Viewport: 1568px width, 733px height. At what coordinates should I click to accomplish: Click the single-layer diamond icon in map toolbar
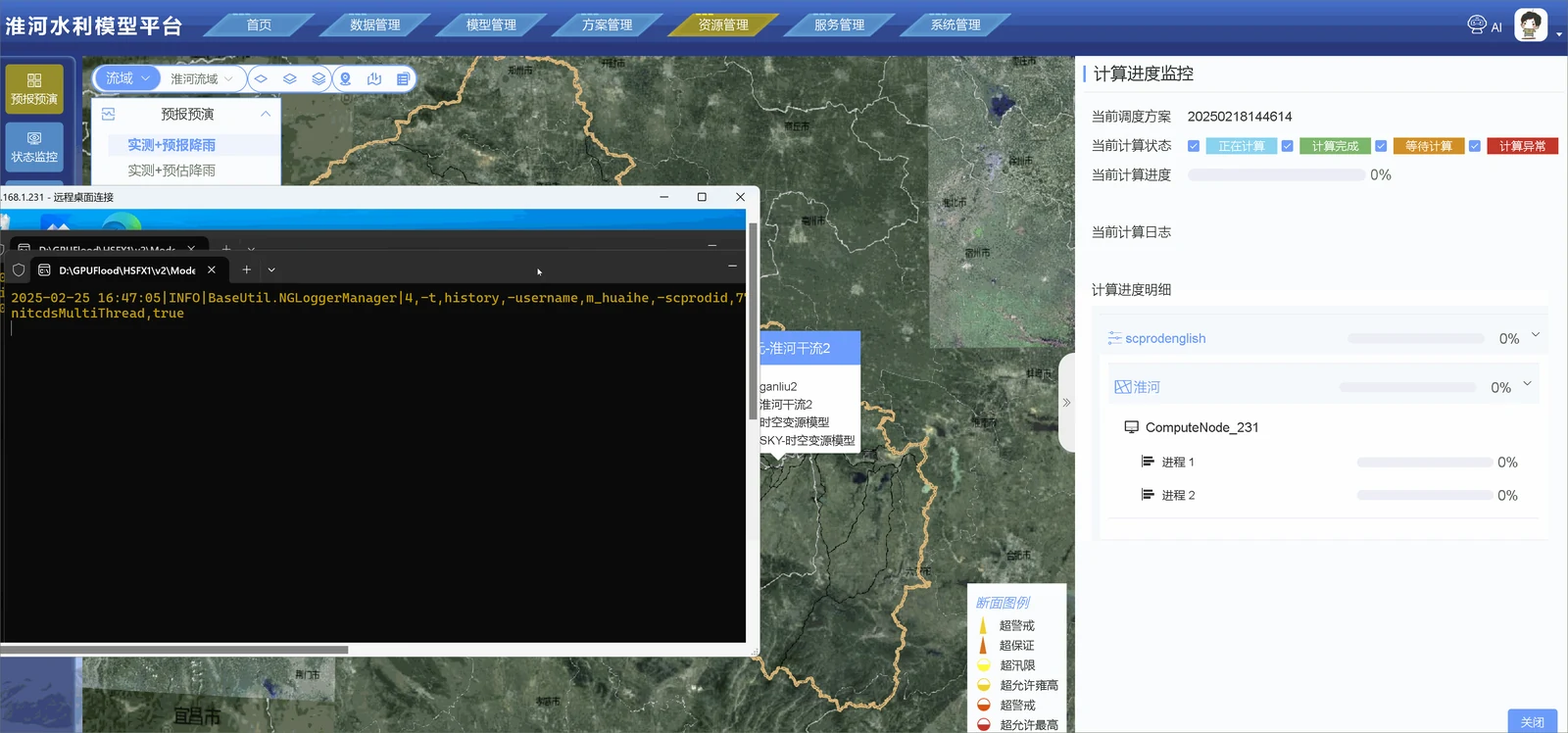point(261,78)
